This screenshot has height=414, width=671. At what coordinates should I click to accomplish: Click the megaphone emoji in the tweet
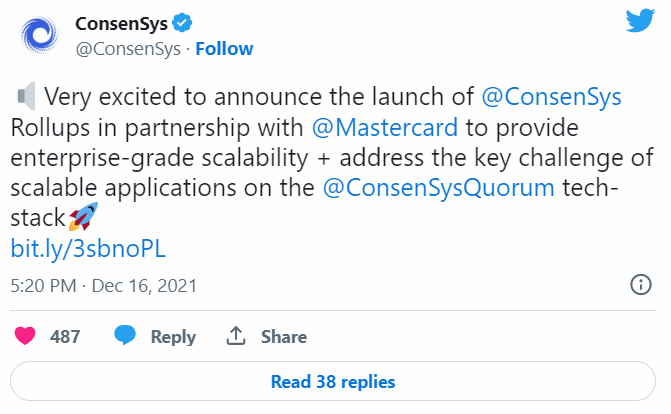28,98
